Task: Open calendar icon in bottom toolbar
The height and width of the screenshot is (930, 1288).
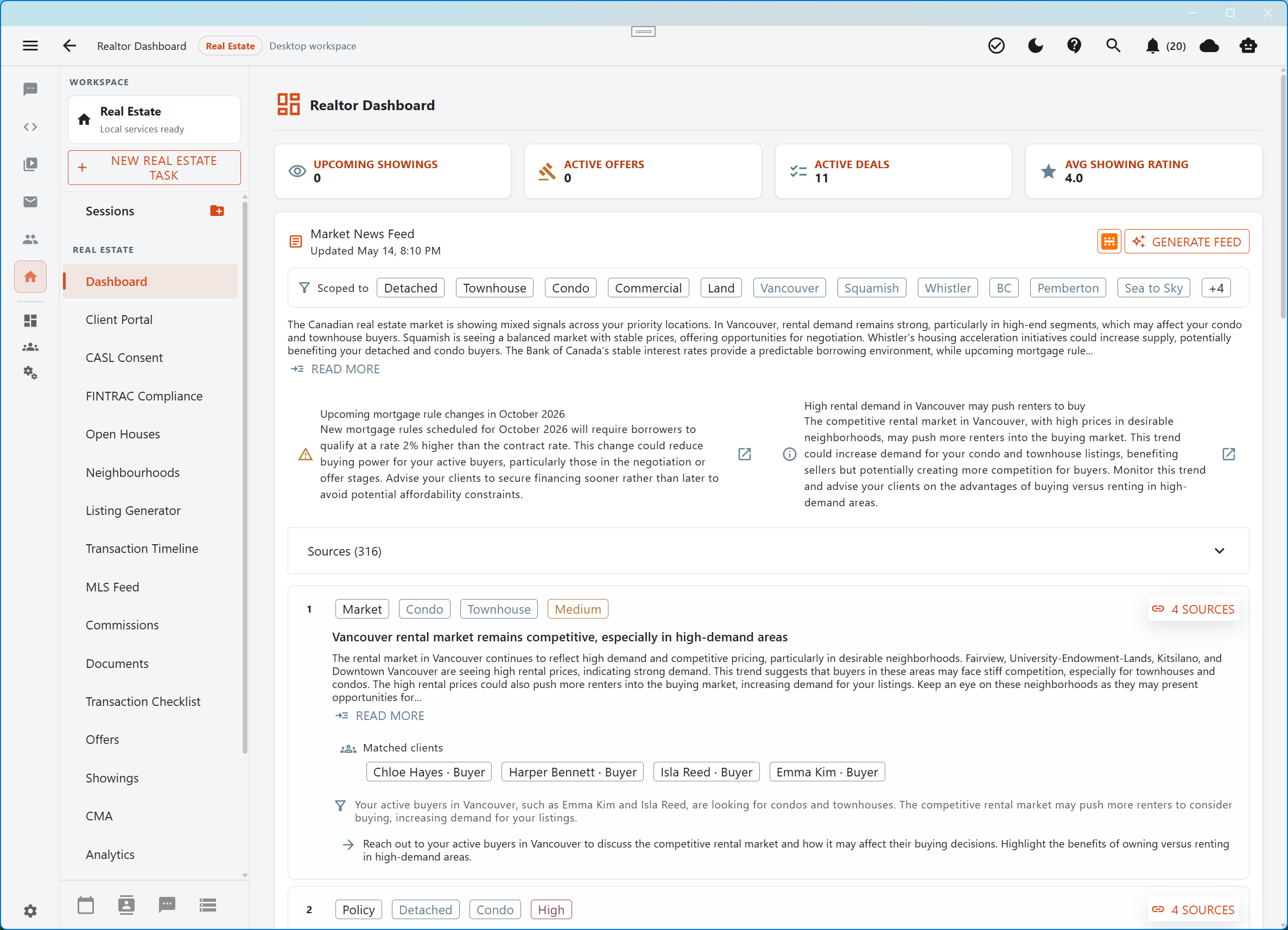Action: [86, 904]
